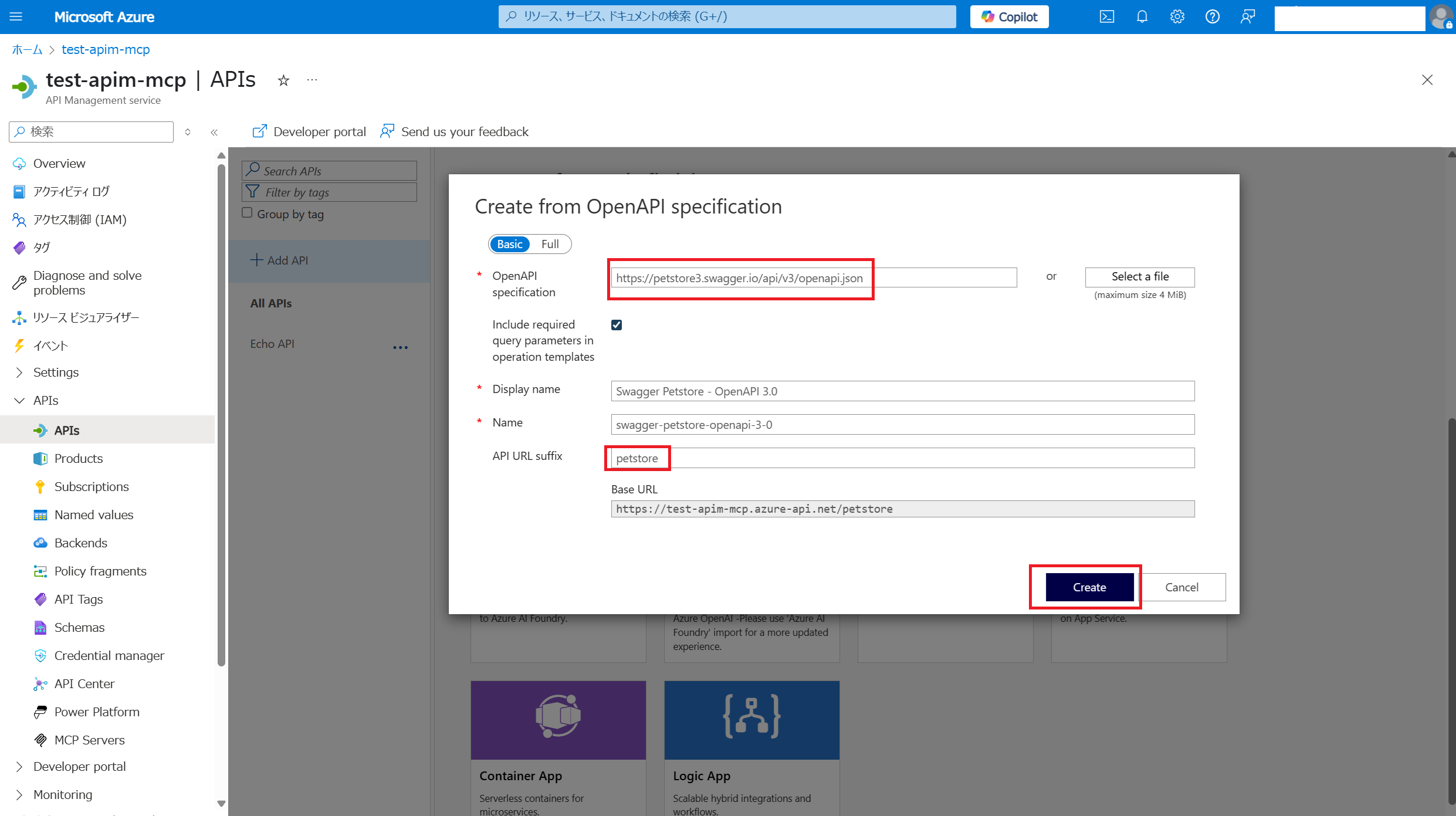1456x816 pixels.
Task: Open MCP Servers in the sidebar
Action: [89, 740]
